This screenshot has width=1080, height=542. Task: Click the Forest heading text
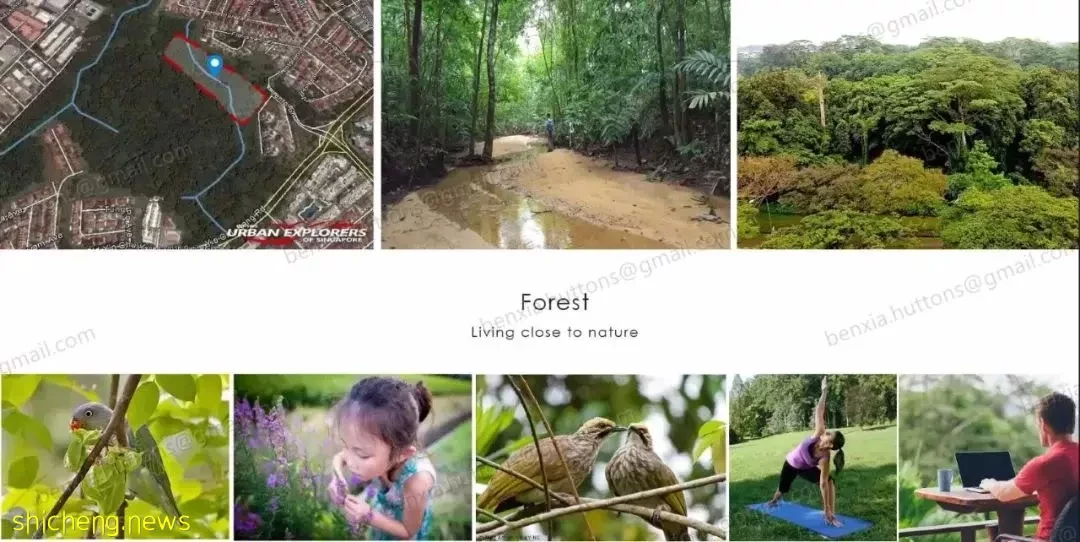click(555, 302)
